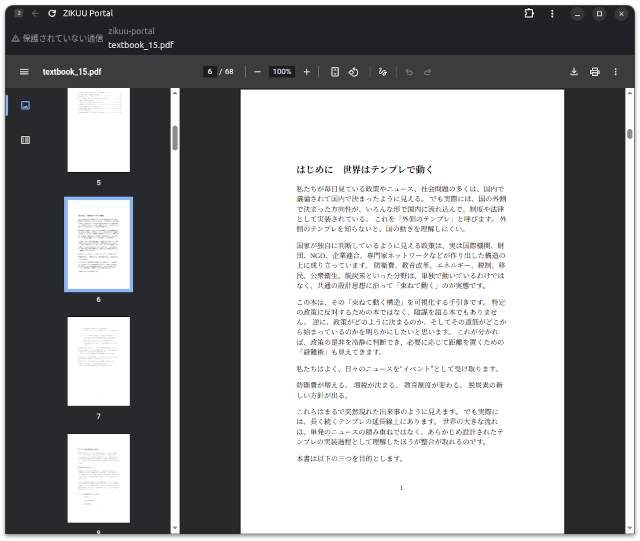
Task: Zoom in using the plus button
Action: click(x=306, y=72)
